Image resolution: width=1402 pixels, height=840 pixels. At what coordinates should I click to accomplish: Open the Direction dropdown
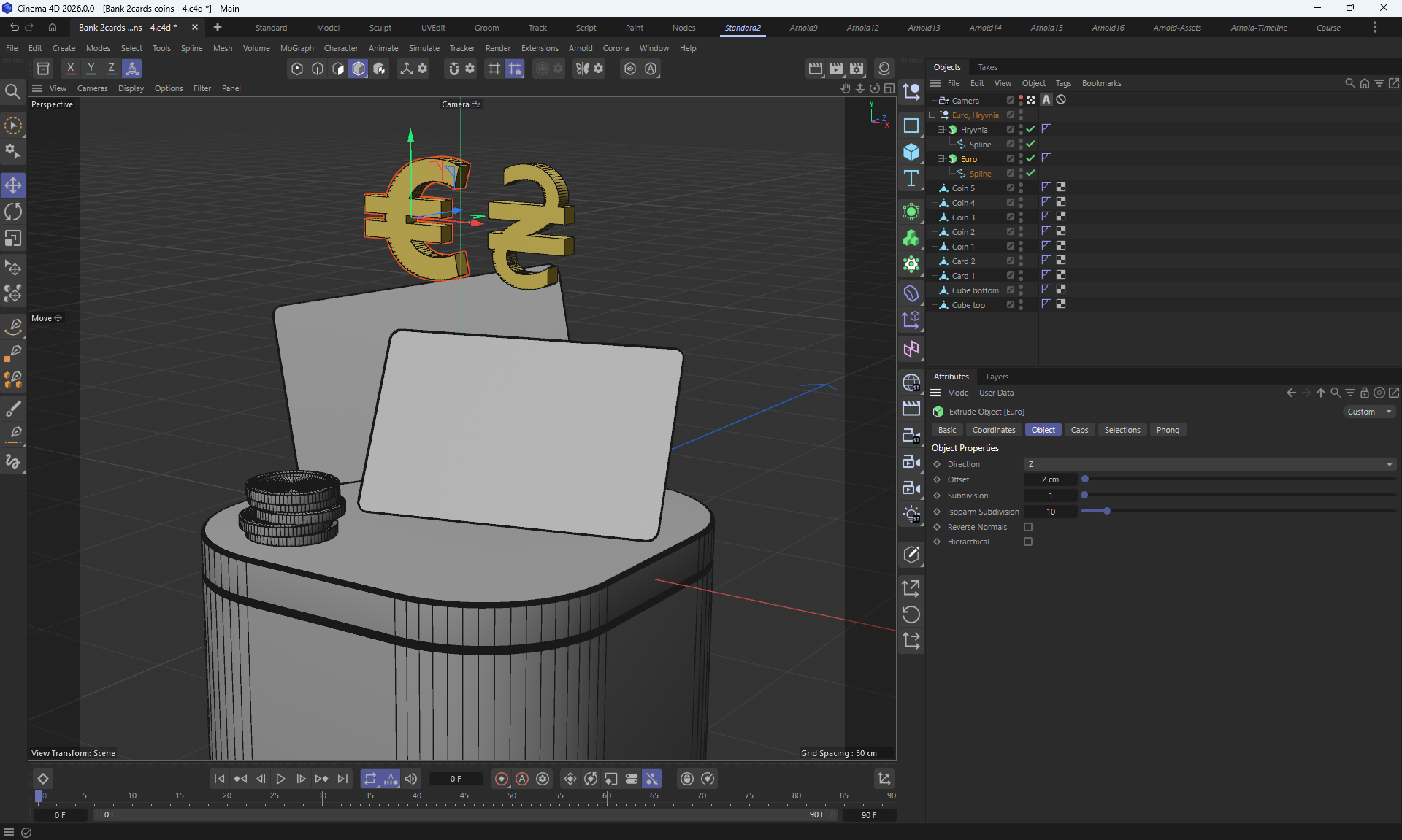1209,464
